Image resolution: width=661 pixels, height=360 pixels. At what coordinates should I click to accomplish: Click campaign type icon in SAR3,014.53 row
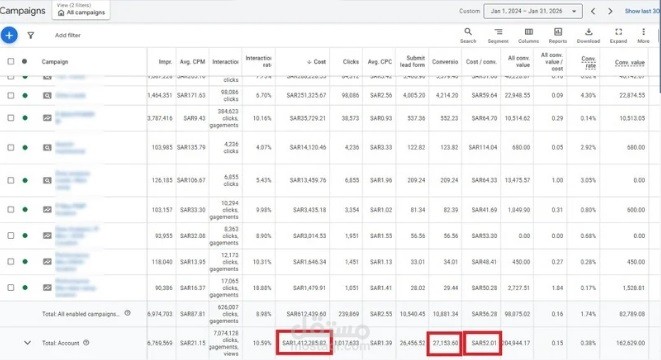click(x=47, y=236)
